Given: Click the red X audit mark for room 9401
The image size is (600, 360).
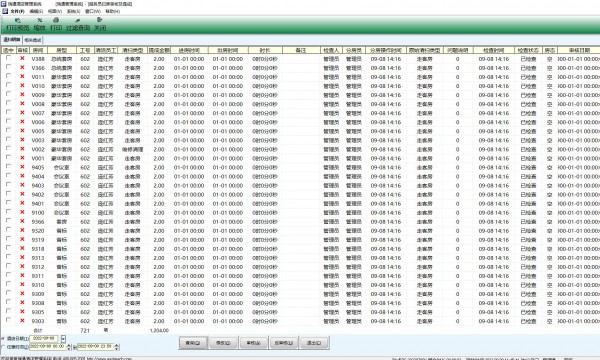Looking at the screenshot, I should 22,203.
